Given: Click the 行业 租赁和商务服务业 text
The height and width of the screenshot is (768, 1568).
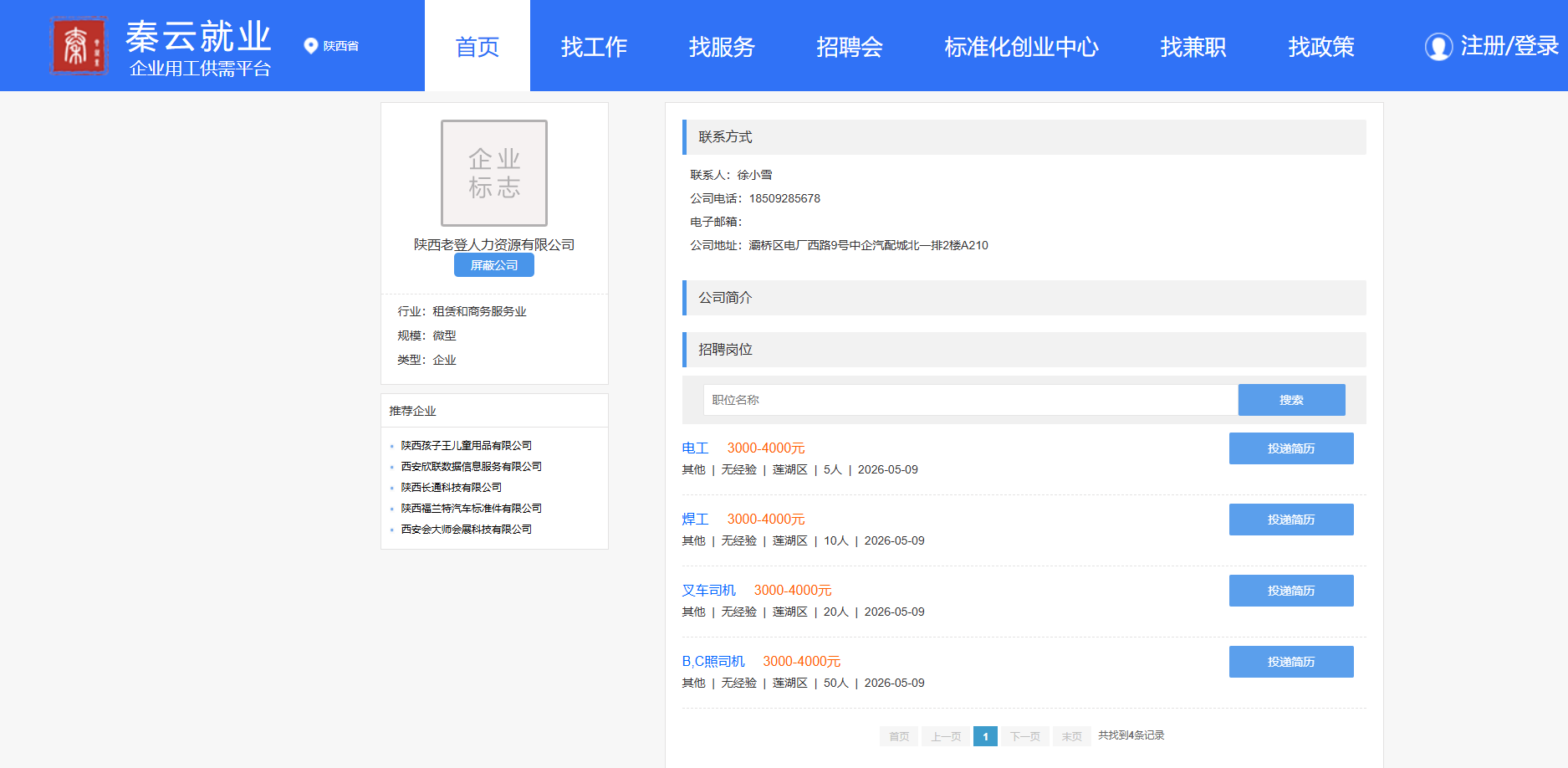Looking at the screenshot, I should click(x=462, y=311).
